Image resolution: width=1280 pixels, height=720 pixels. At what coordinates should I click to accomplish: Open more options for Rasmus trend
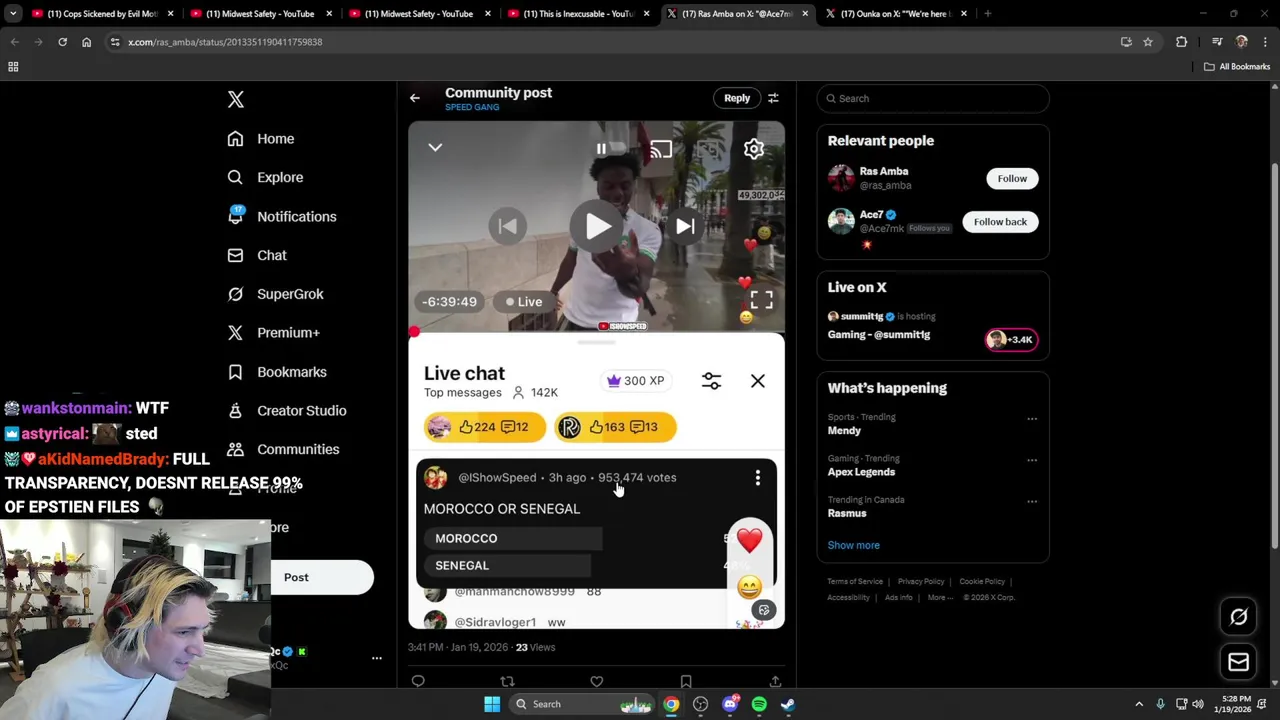click(x=1032, y=501)
